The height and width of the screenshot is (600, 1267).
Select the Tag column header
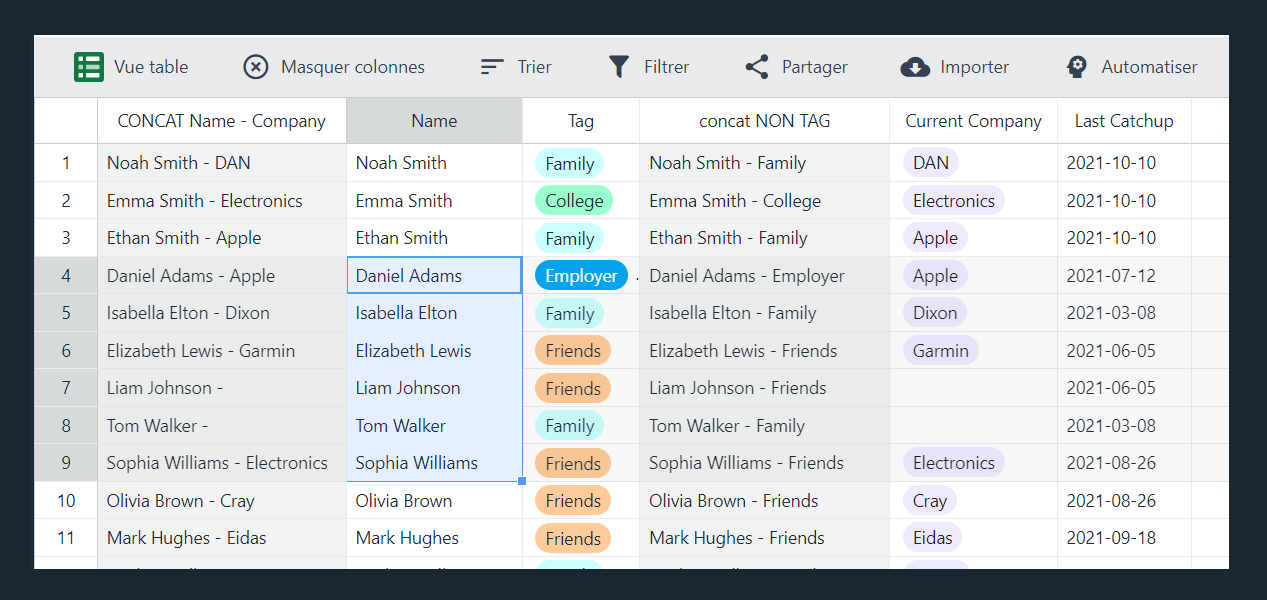click(581, 121)
